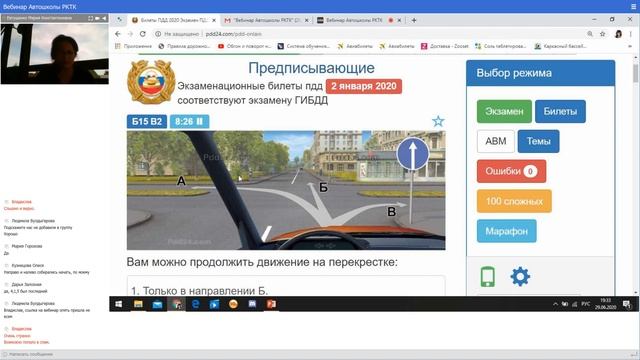The image size is (640, 360).
Task: Open the Mail app in taskbar
Action: 157,304
